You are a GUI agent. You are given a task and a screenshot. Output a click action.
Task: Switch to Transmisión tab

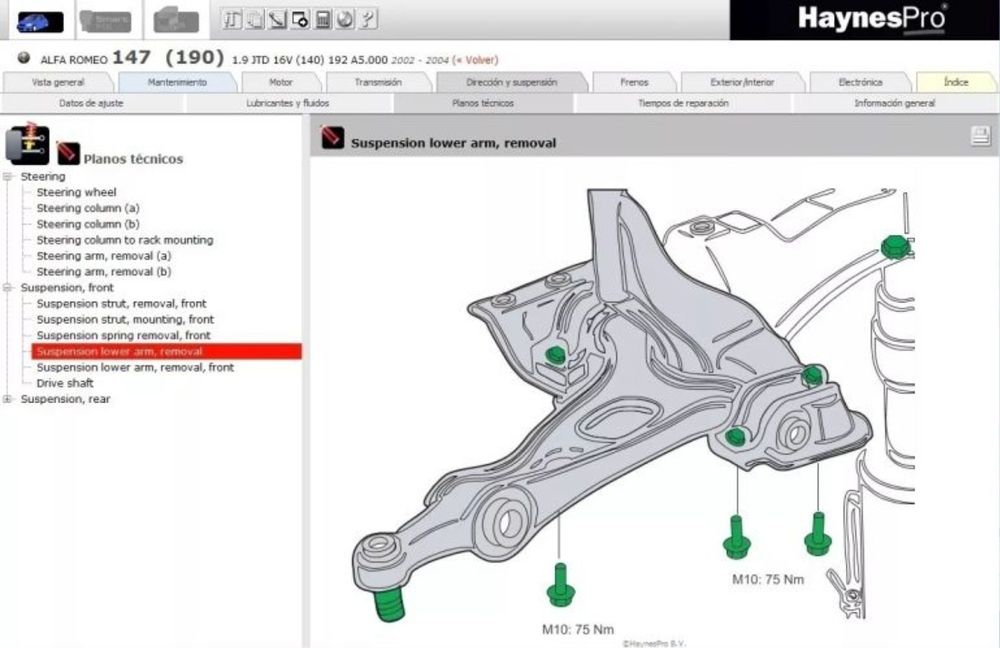pyautogui.click(x=378, y=82)
